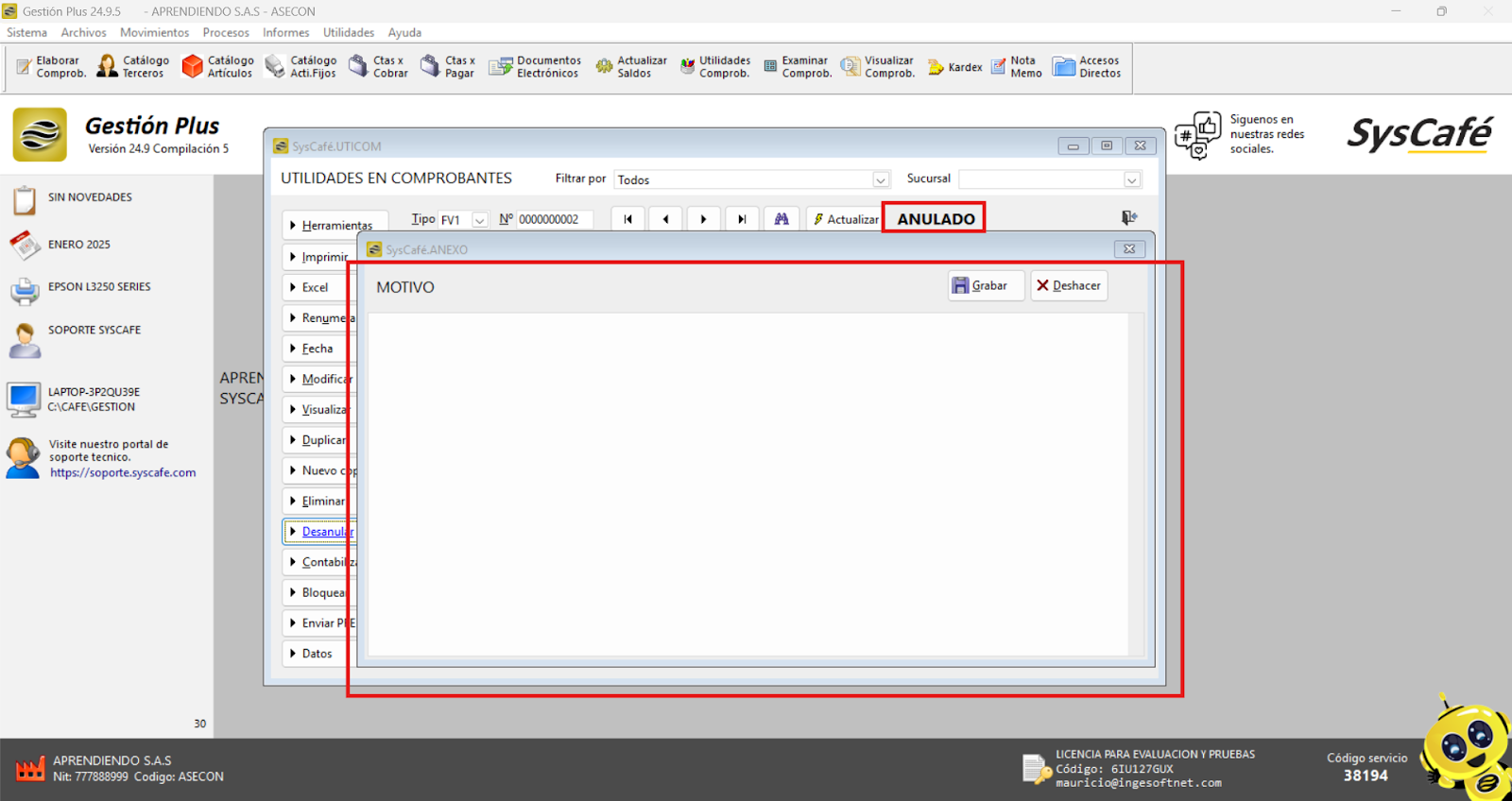
Task: Go to the last record
Action: pyautogui.click(x=742, y=219)
